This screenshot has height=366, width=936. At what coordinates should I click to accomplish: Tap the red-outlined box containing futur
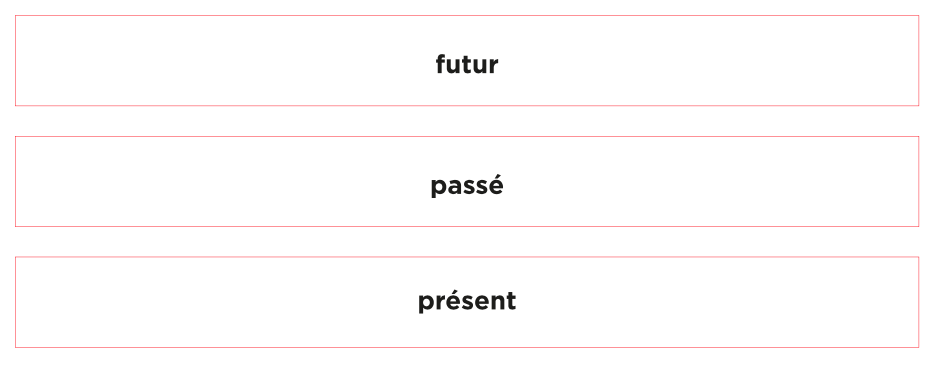(467, 61)
